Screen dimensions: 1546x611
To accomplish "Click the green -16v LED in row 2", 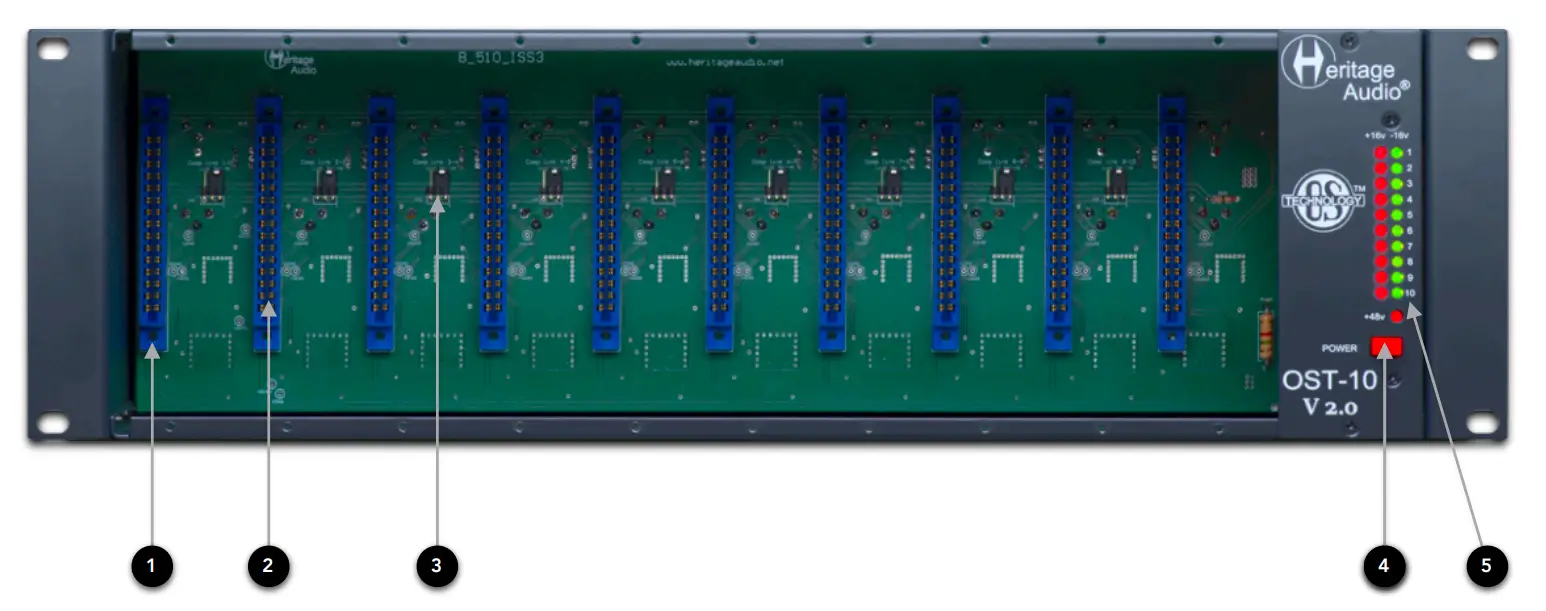I will [x=1397, y=169].
